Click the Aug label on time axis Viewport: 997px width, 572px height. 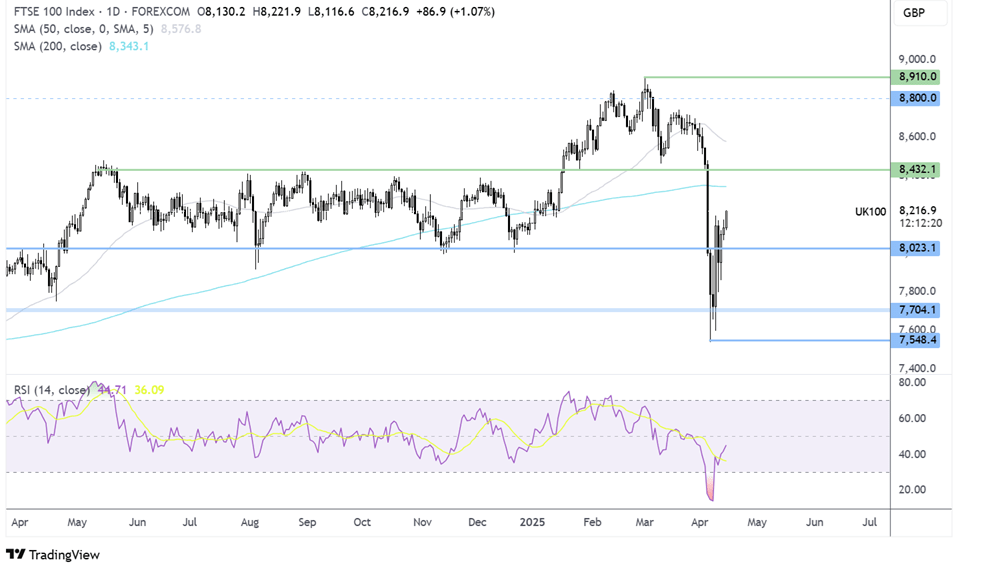[x=250, y=522]
